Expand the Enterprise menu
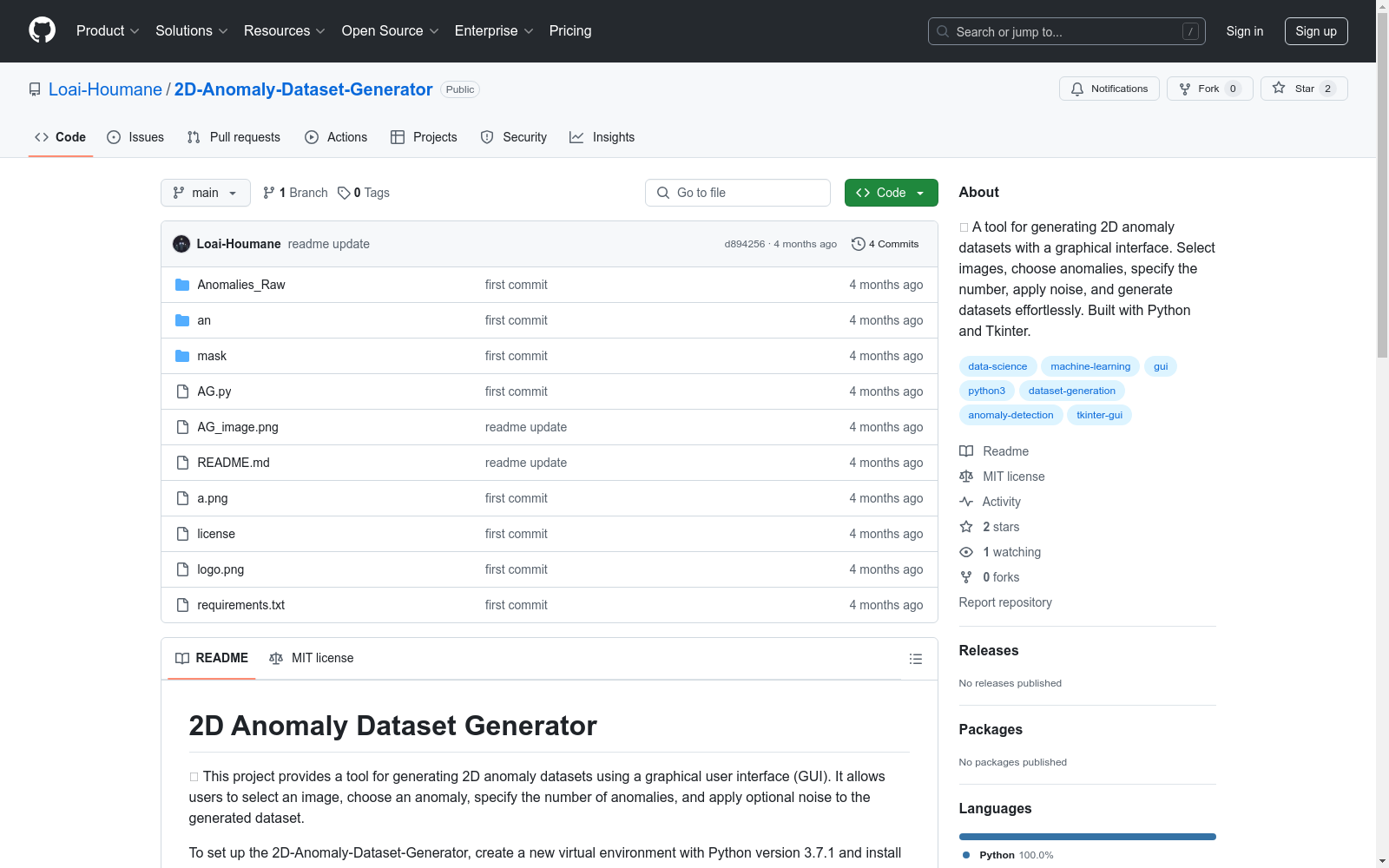Screen dimensions: 1389x868 [494, 31]
